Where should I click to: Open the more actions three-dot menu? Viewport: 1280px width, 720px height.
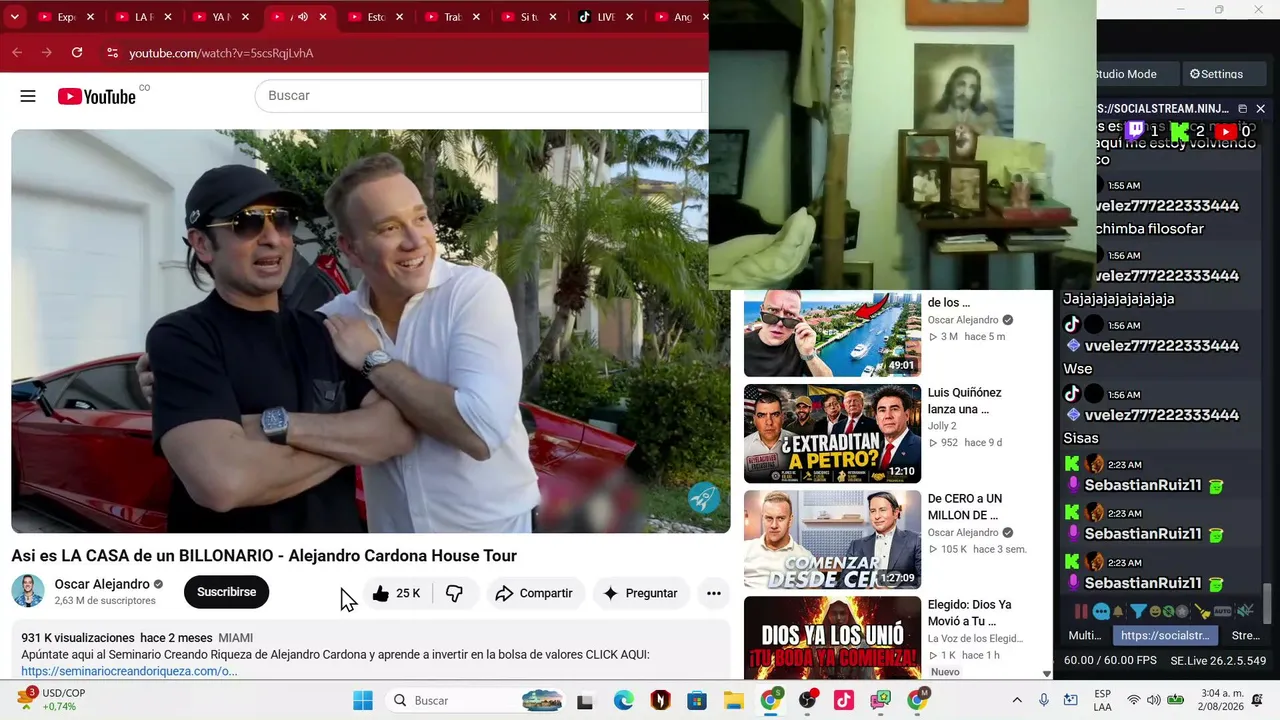(x=714, y=593)
